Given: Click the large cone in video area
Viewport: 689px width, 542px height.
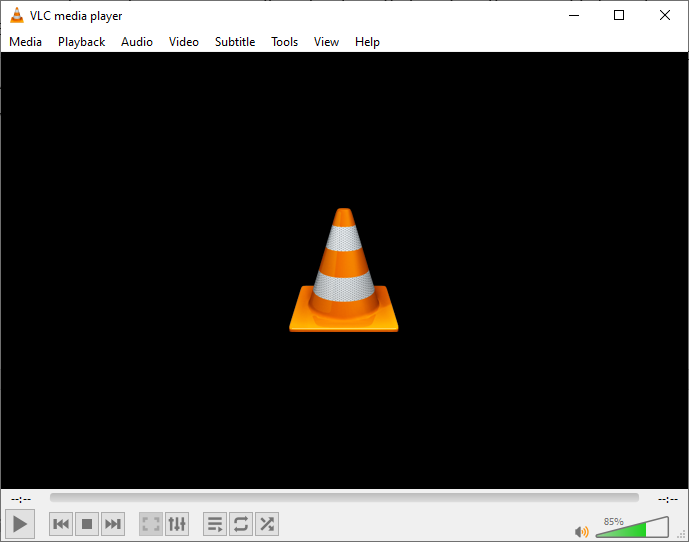Looking at the screenshot, I should click(344, 270).
